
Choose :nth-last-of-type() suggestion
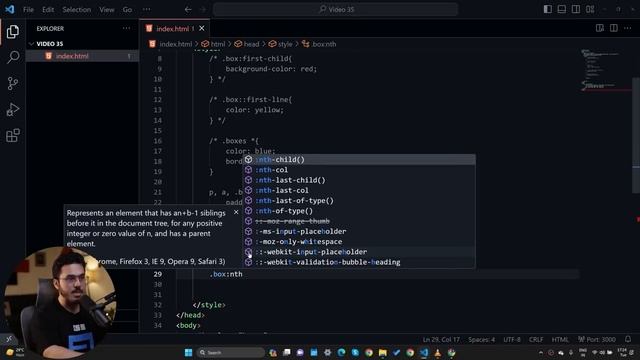point(359,200)
